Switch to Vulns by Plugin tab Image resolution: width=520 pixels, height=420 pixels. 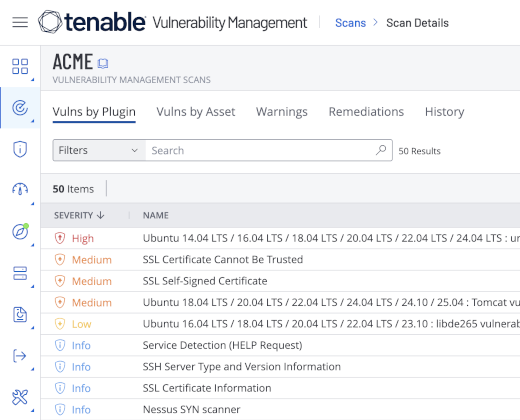[94, 112]
